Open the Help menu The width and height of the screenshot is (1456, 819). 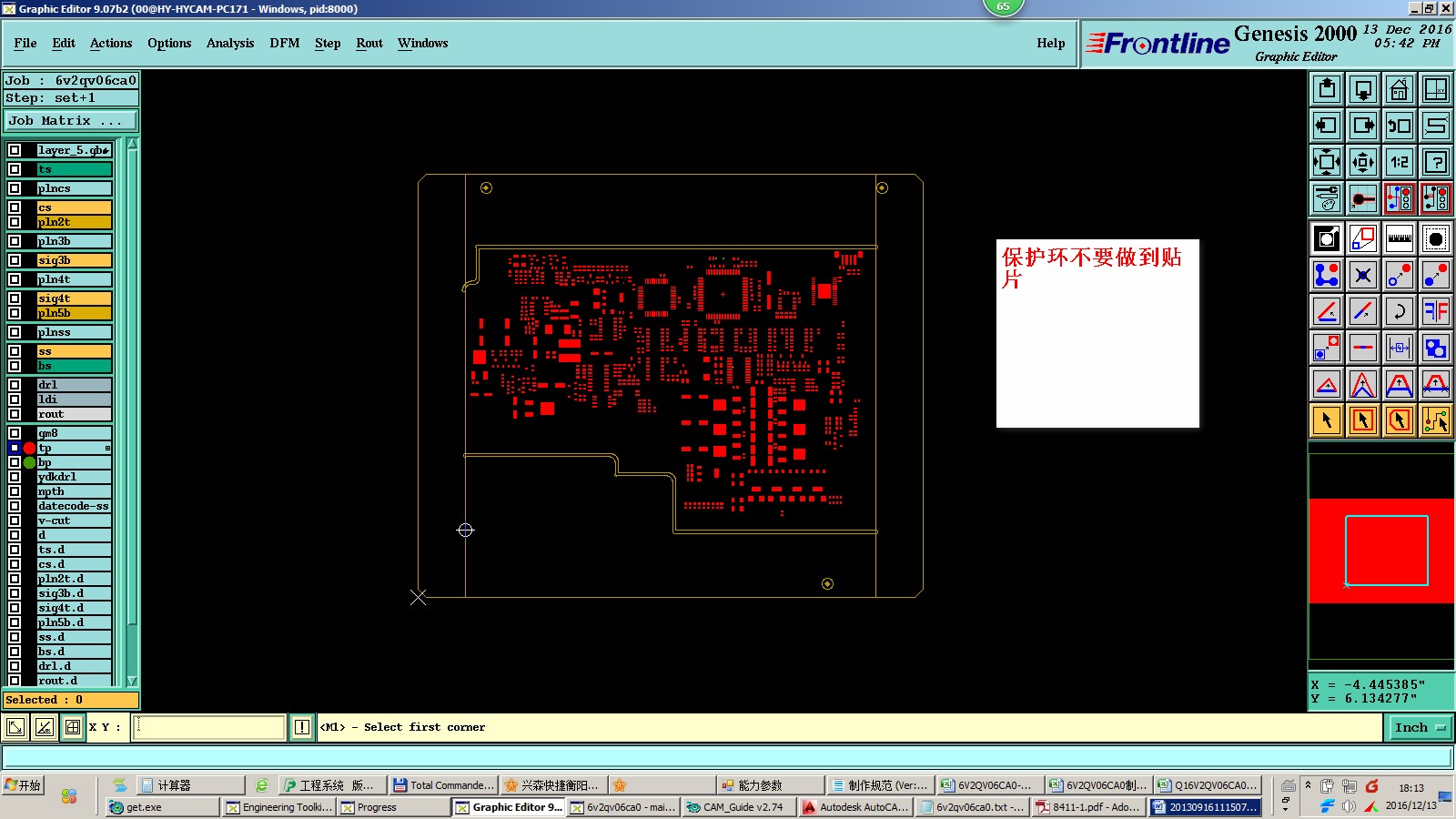click(x=1051, y=43)
